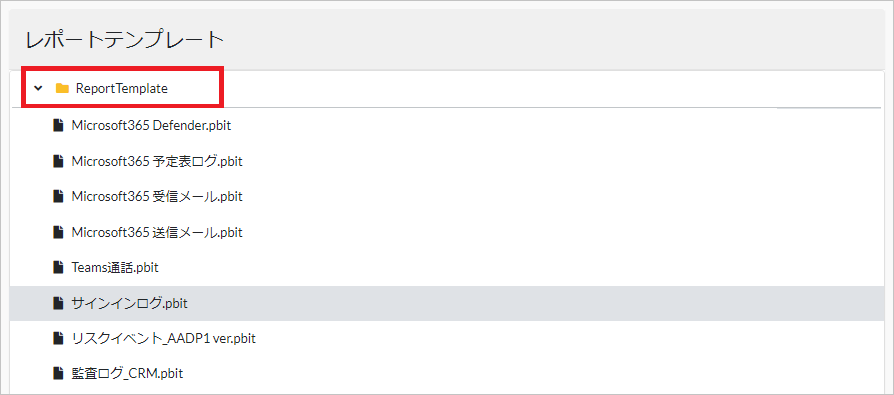Image resolution: width=894 pixels, height=395 pixels.
Task: Click file icon beside 監査ログ_CRM.pbit
Action: coord(58,374)
